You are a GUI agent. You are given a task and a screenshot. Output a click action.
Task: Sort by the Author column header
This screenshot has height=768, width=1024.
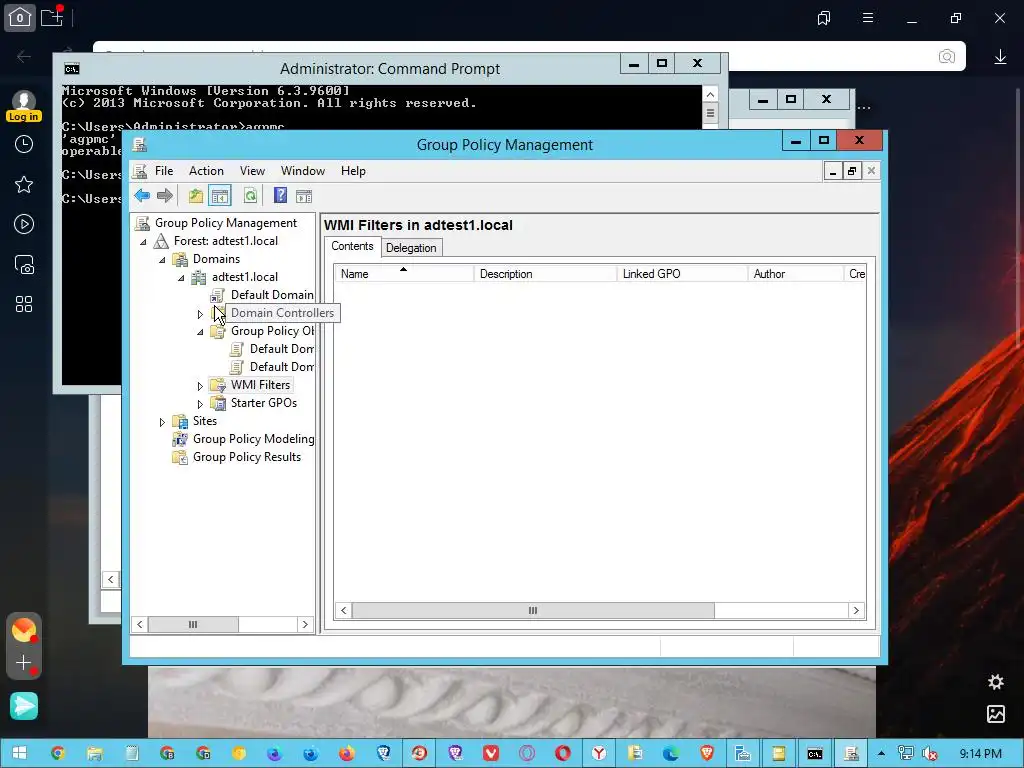point(795,274)
